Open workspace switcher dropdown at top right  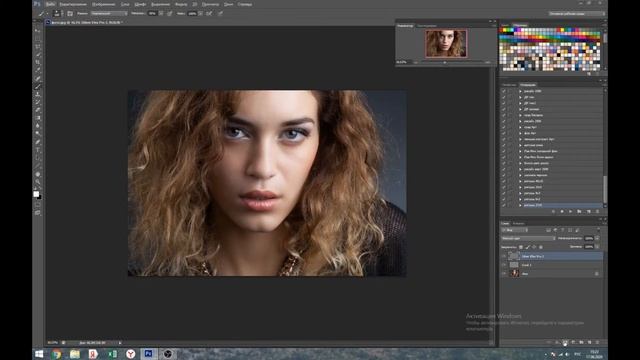click(x=577, y=13)
